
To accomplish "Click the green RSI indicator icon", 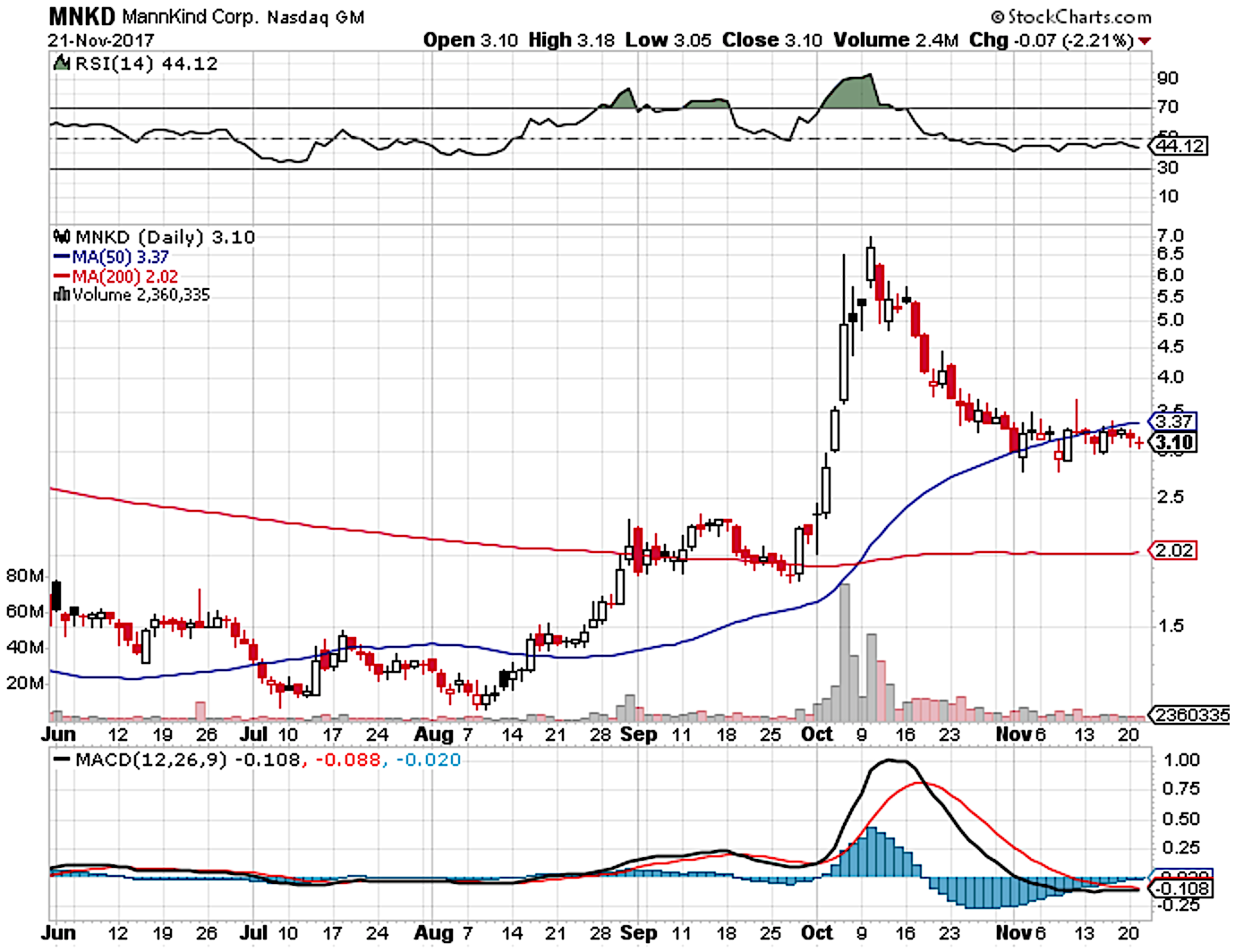I will pyautogui.click(x=62, y=64).
